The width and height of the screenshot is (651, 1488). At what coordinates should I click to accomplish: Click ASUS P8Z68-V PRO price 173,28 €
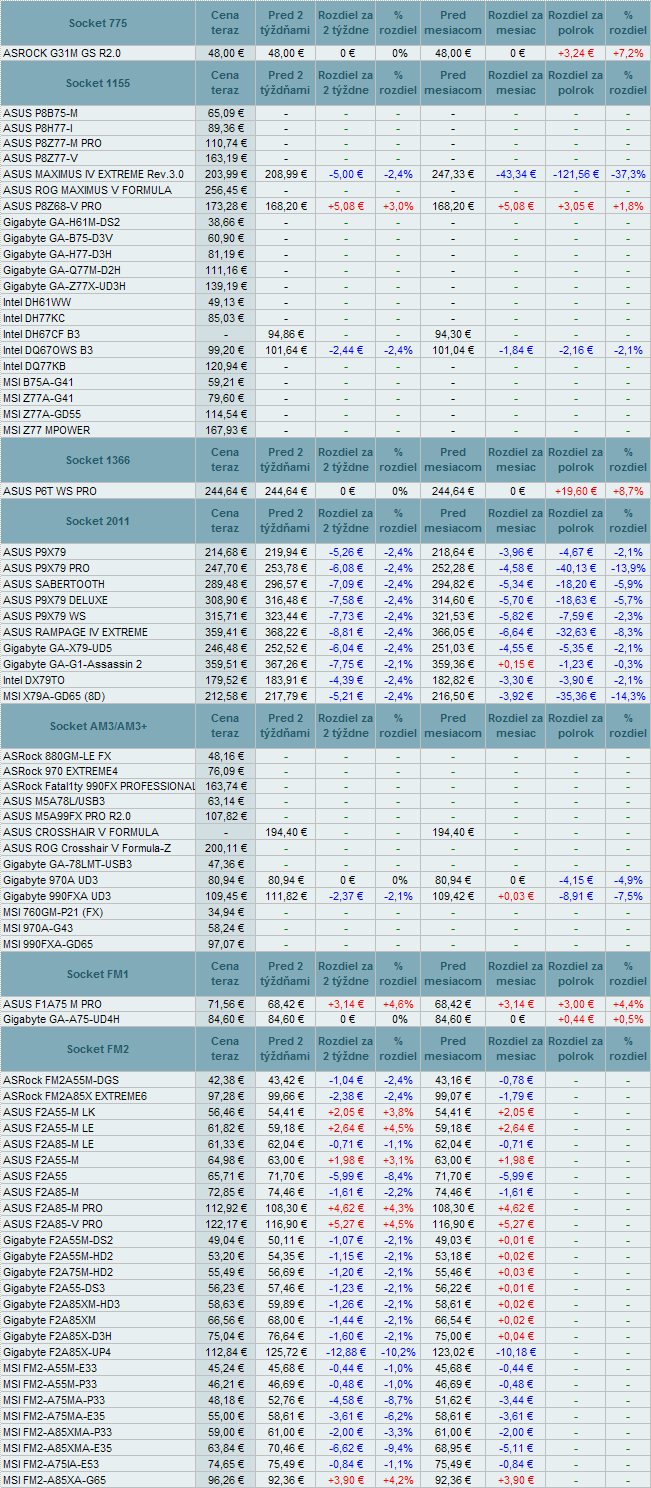225,205
